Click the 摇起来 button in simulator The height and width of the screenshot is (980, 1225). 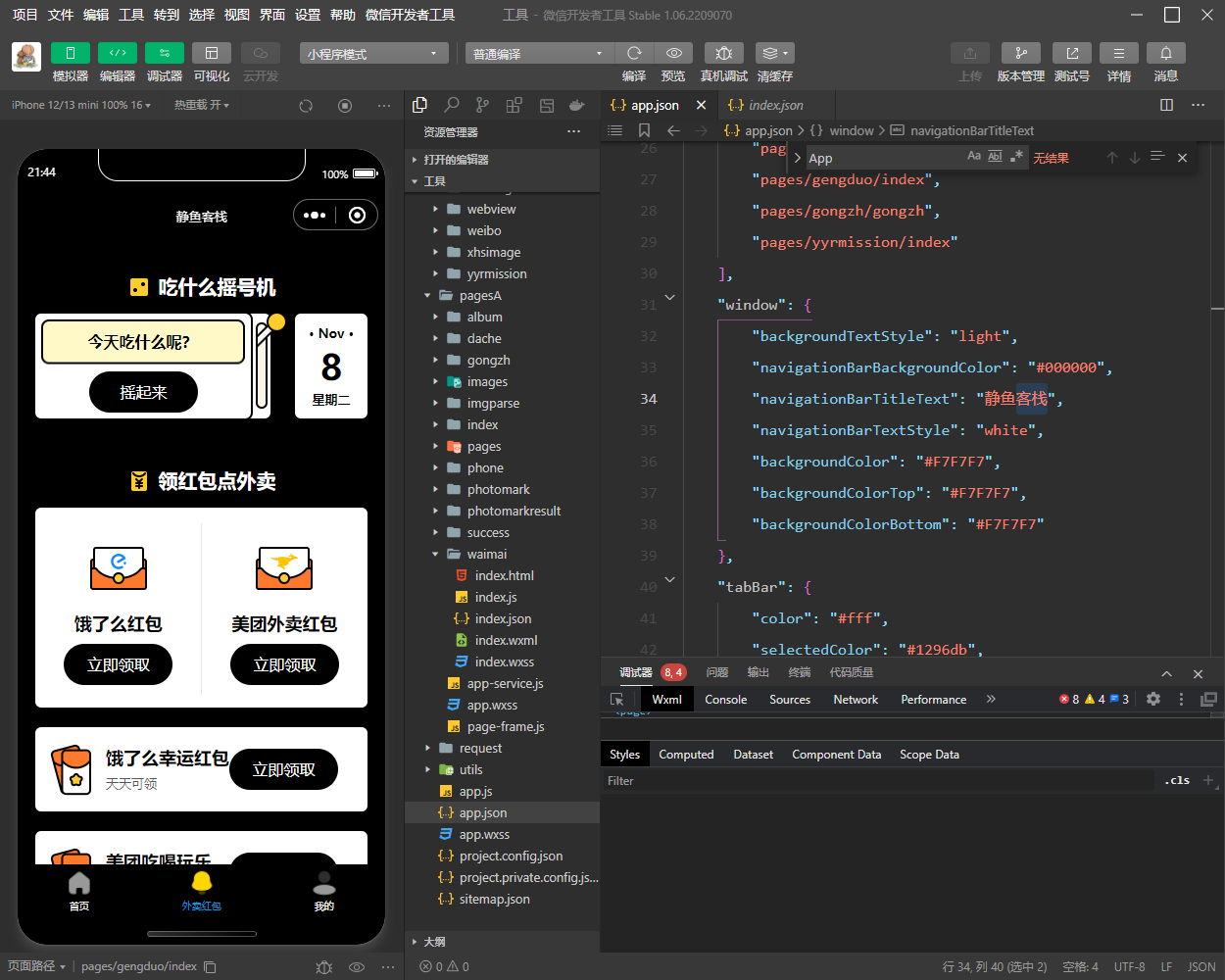143,393
